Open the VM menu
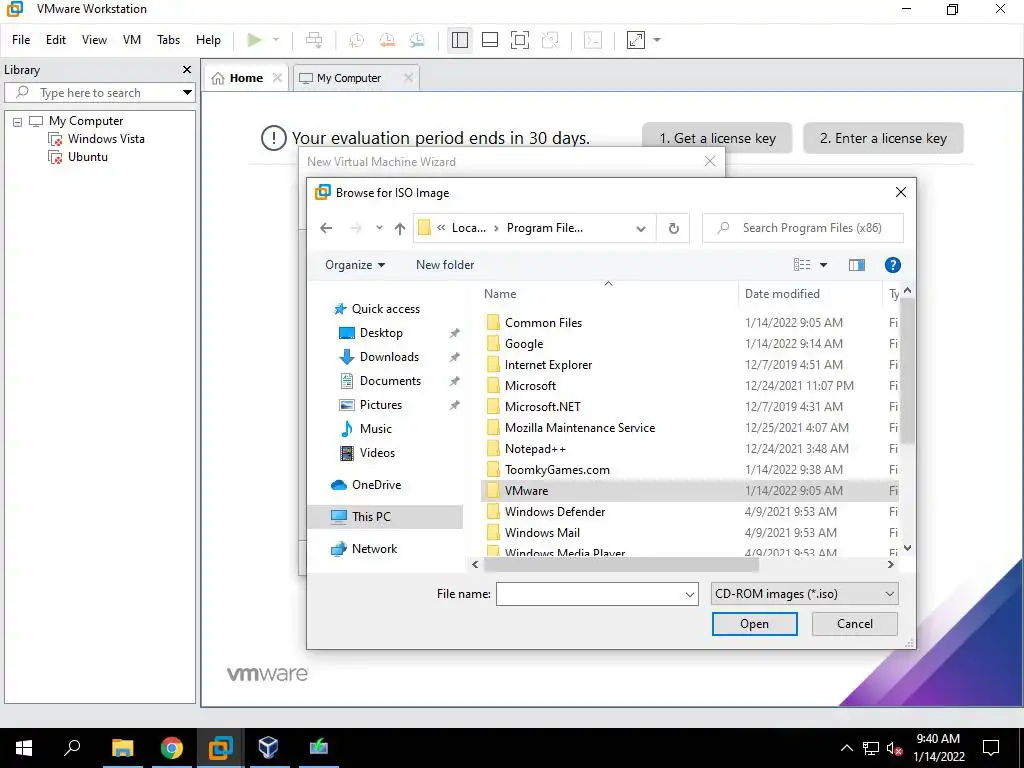Image resolution: width=1024 pixels, height=768 pixels. pyautogui.click(x=132, y=40)
